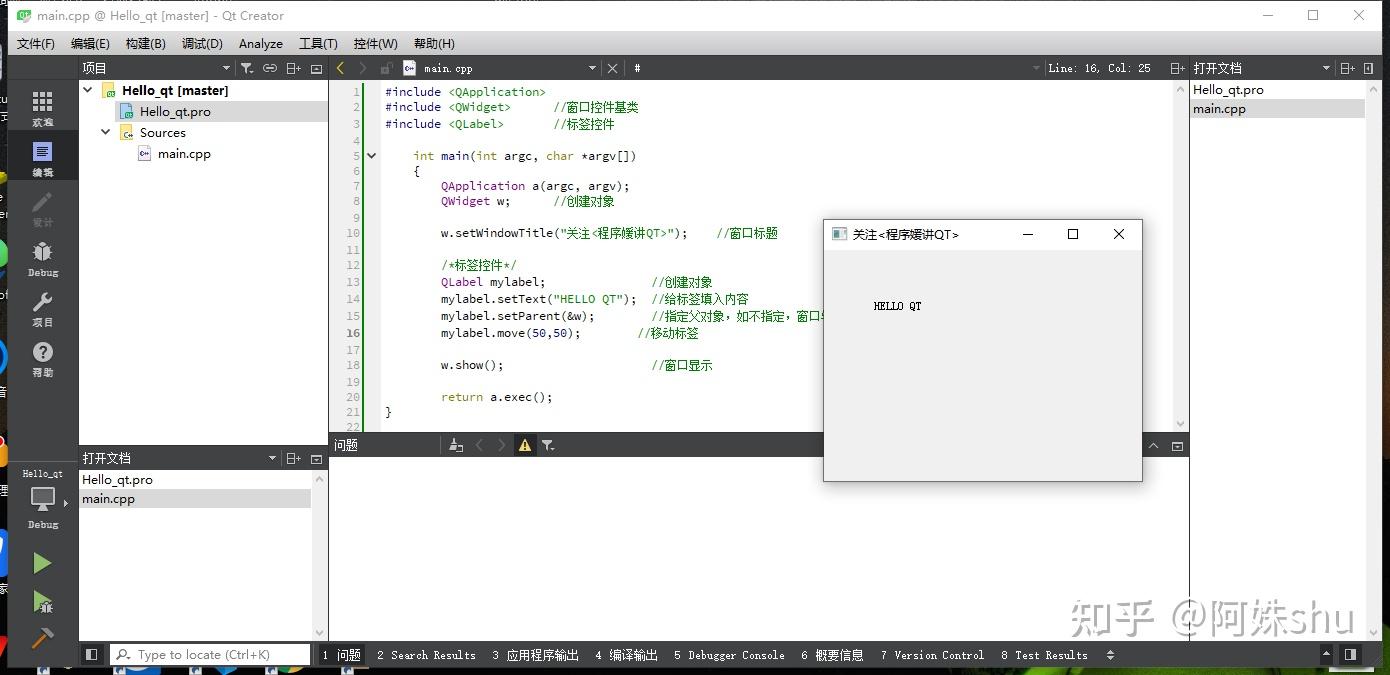Click the navigate back arrow in editor toolbar
Image resolution: width=1390 pixels, height=675 pixels.
(x=339, y=67)
